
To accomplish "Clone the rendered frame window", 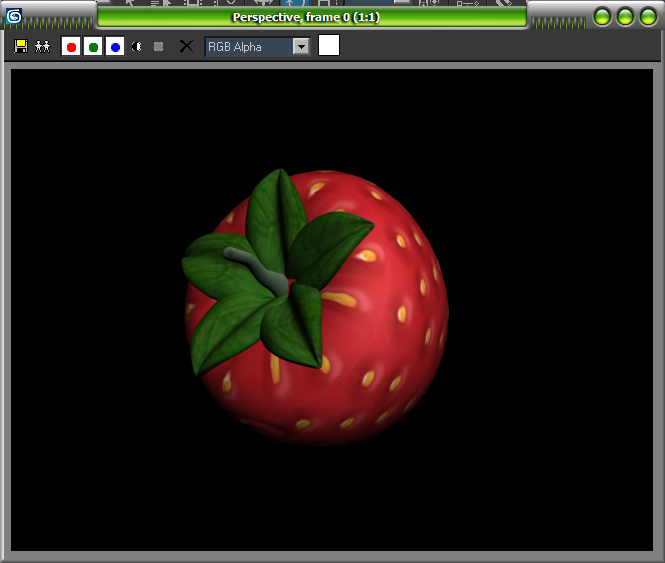I will click(42, 46).
